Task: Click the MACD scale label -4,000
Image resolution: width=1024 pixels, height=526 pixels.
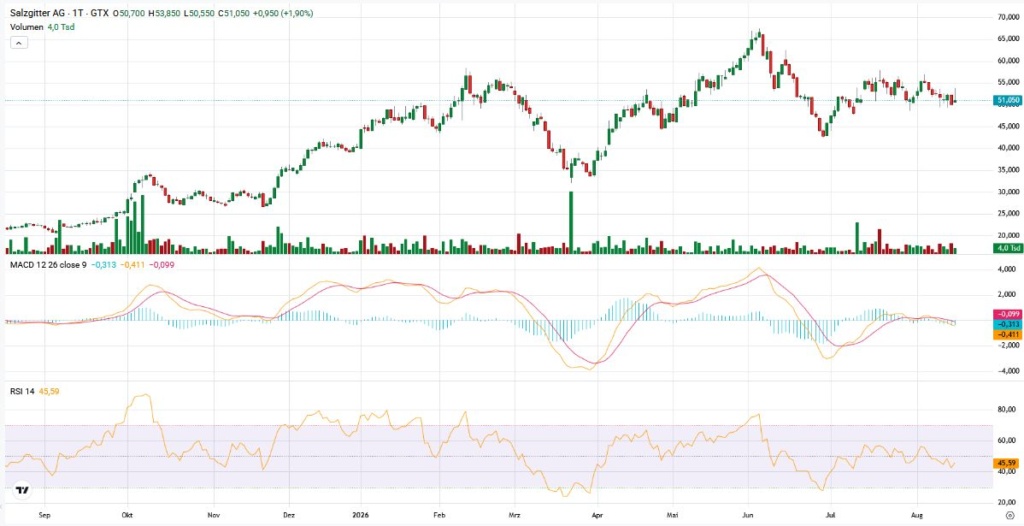Action: (1006, 372)
